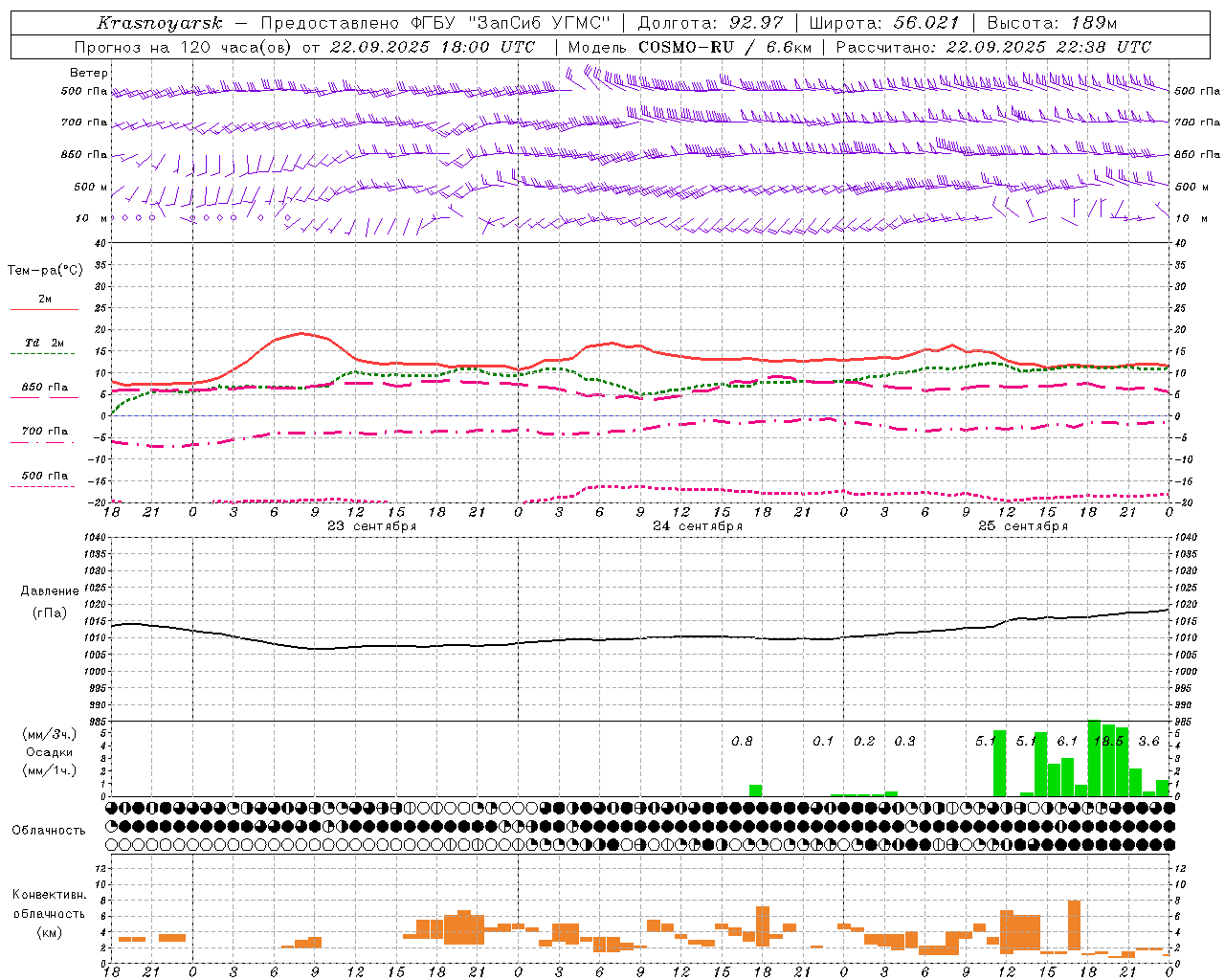Click "Рассчитано: 22.09.2025 22:38 UTC" text

(x=993, y=47)
